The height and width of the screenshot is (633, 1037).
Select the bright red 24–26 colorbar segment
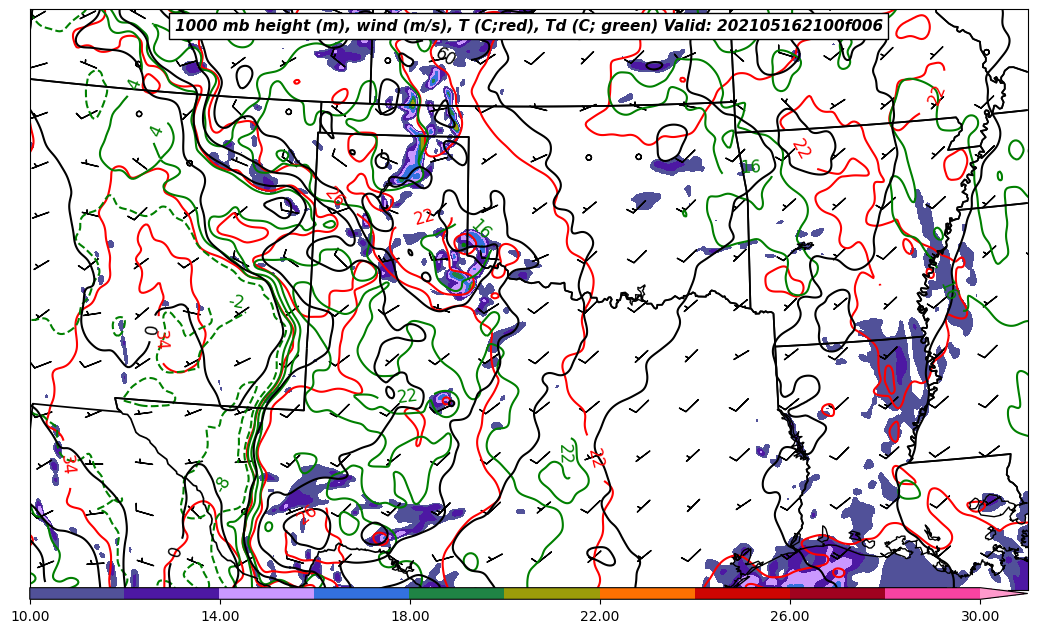point(742,593)
